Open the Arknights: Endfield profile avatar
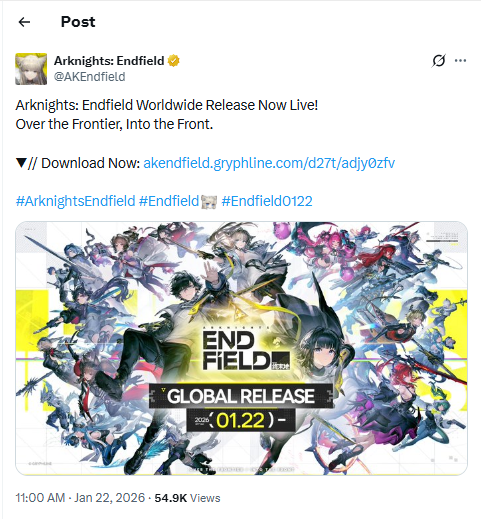The height and width of the screenshot is (519, 481). (x=31, y=69)
